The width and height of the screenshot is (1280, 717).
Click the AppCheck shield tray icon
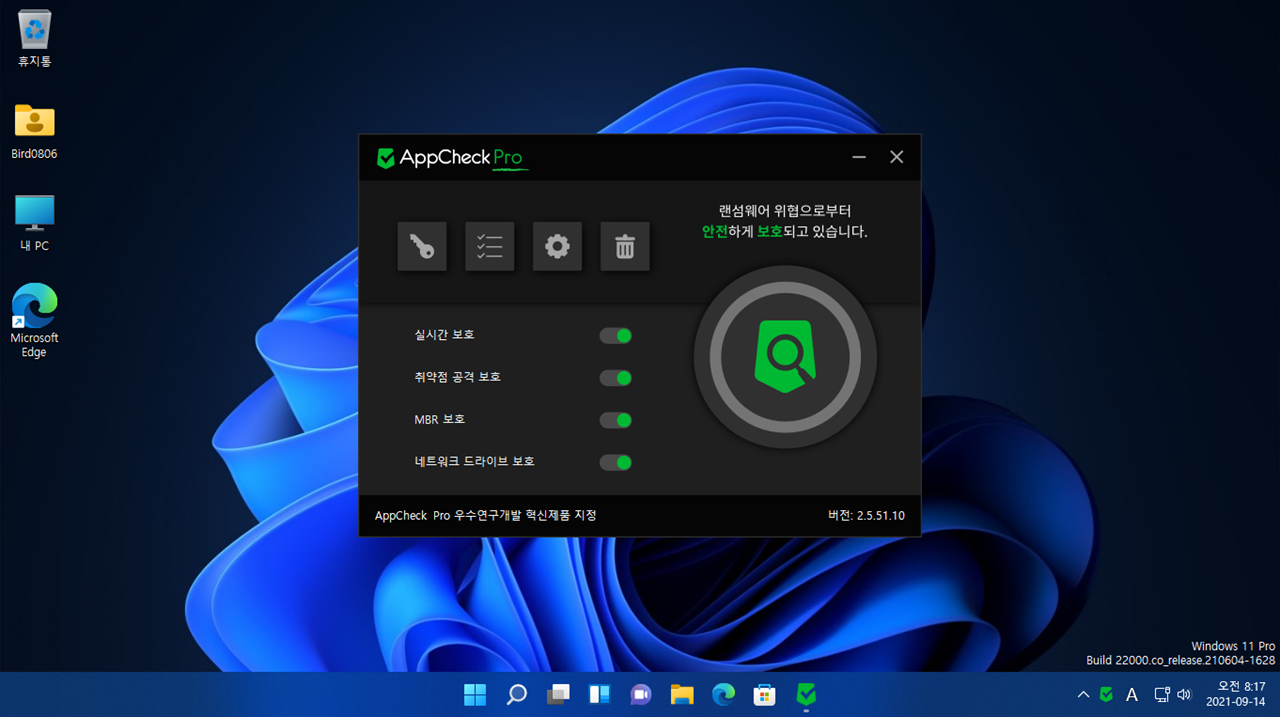tap(1106, 694)
